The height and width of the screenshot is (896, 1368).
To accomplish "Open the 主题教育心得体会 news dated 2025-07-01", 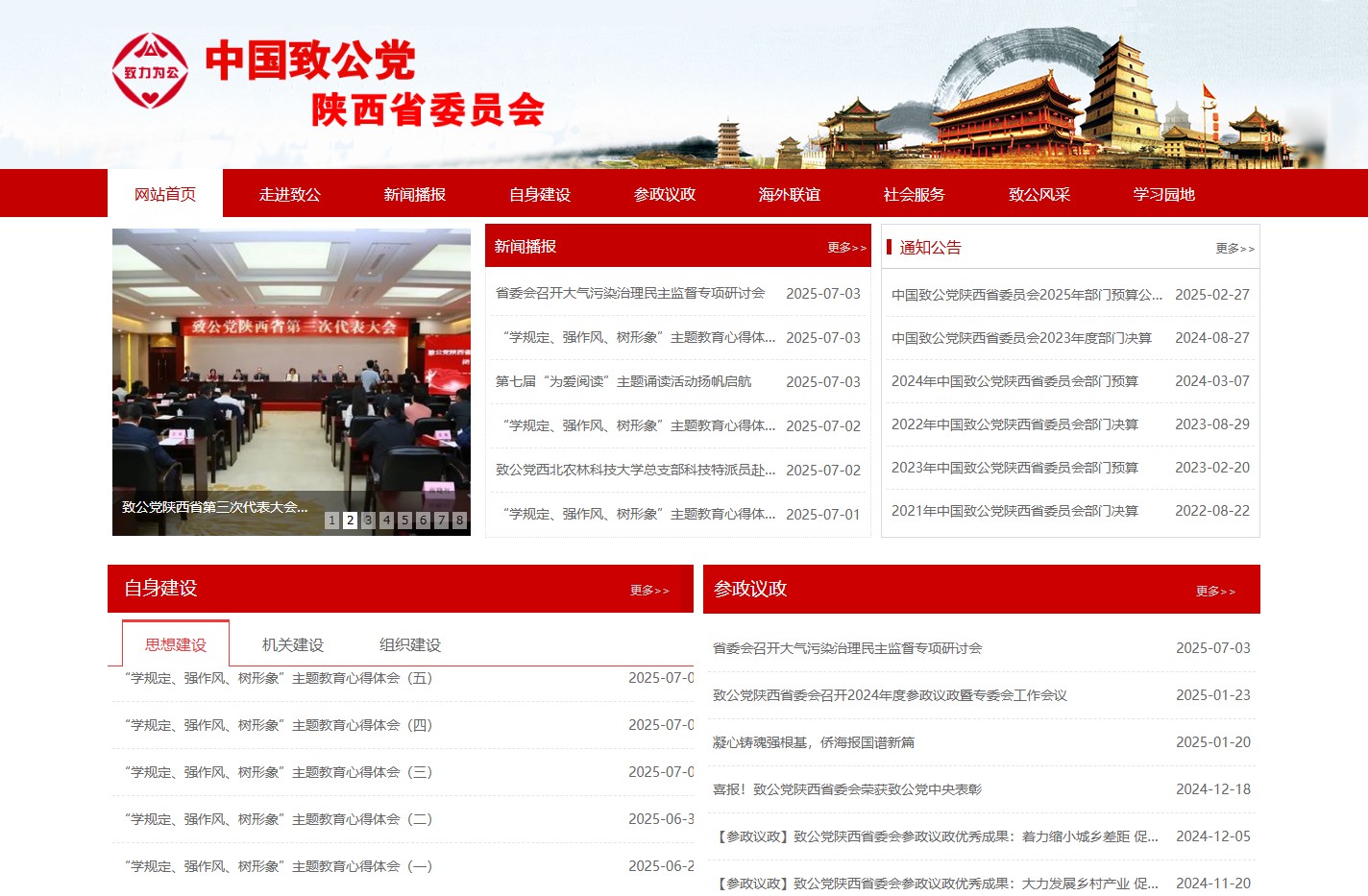I will [x=639, y=514].
